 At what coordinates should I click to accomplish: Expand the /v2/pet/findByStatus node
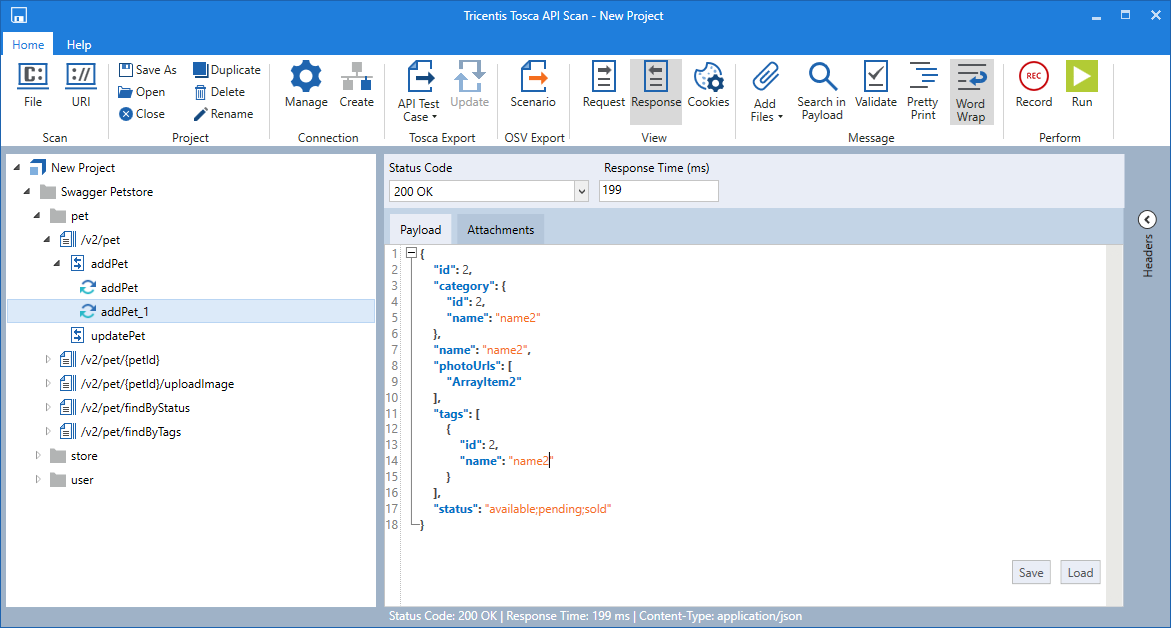47,408
